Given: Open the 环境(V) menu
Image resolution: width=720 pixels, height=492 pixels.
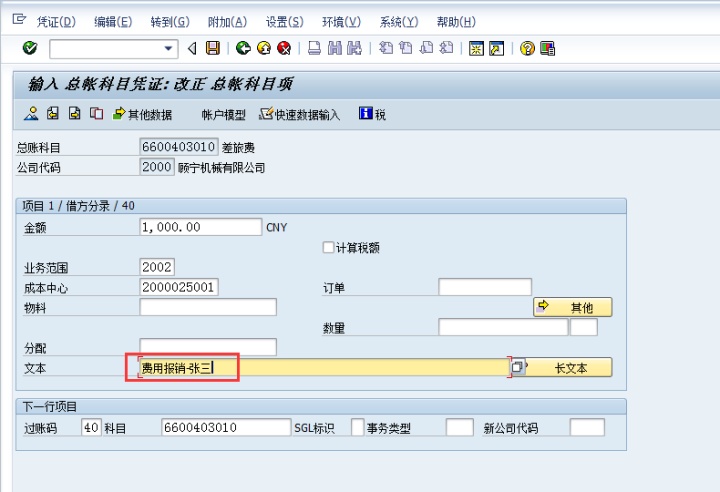Looking at the screenshot, I should pos(341,22).
